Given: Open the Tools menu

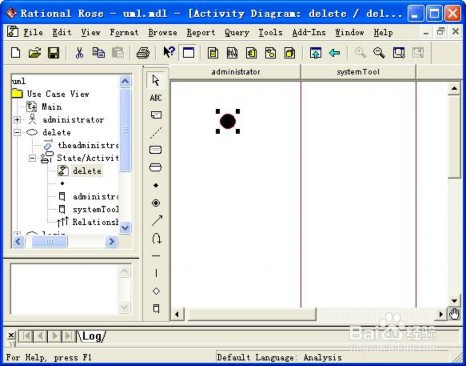Looking at the screenshot, I should tap(270, 32).
